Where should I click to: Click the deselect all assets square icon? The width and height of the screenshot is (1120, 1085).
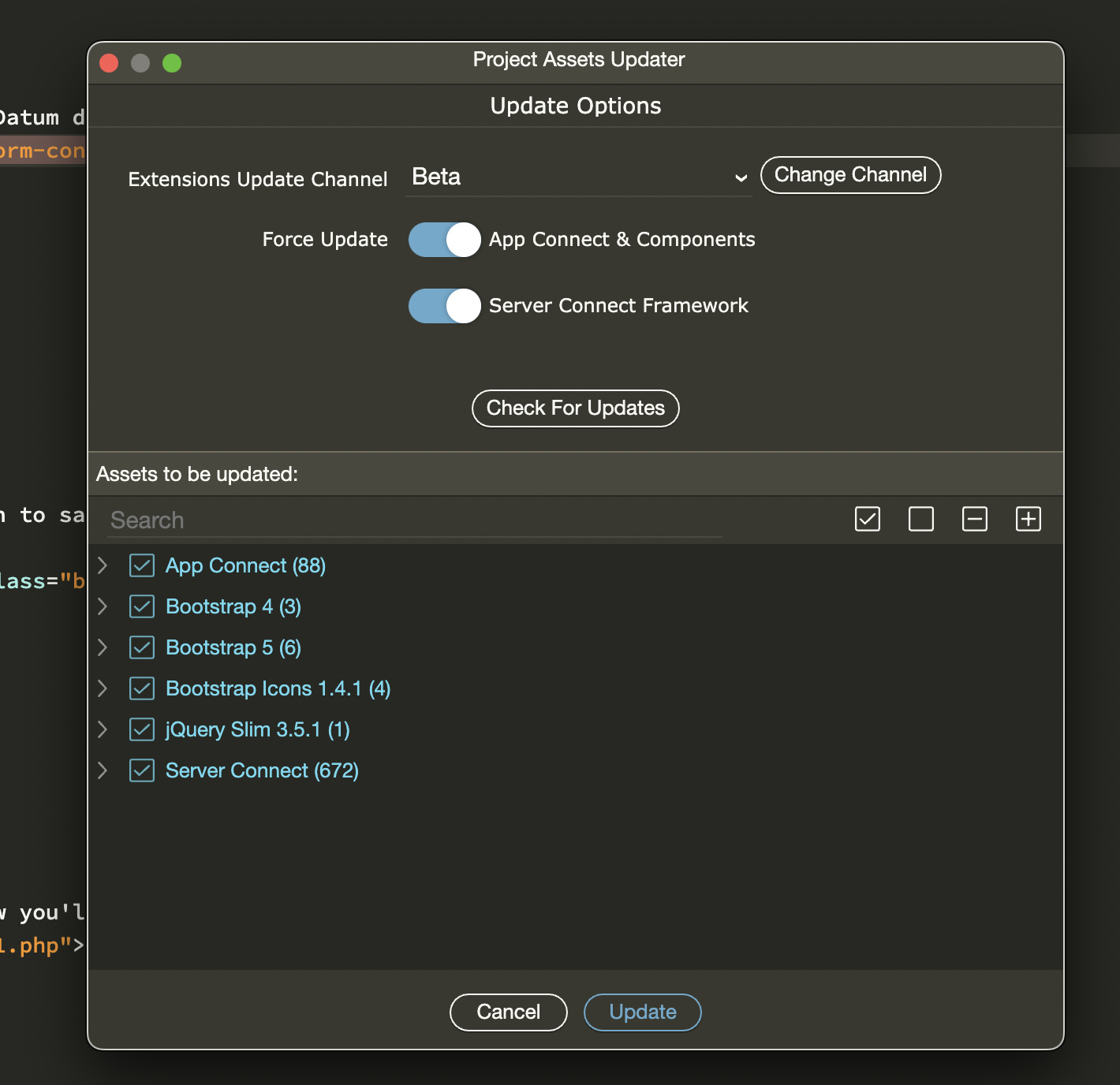(920, 519)
